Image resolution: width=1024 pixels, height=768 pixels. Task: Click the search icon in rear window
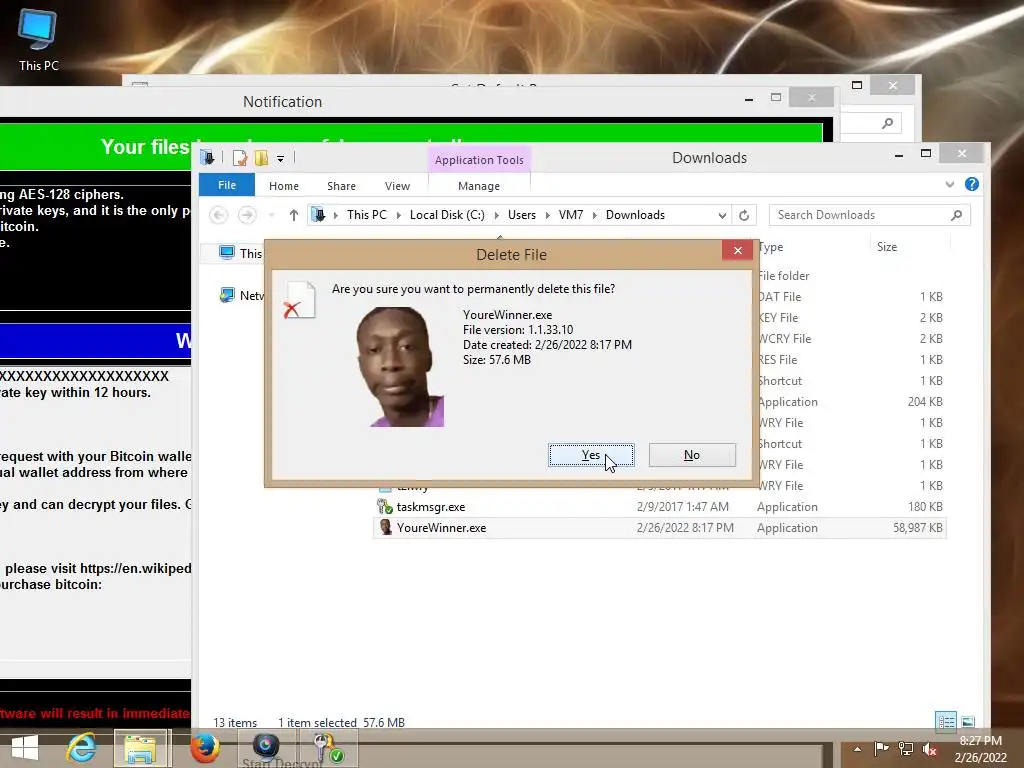887,123
